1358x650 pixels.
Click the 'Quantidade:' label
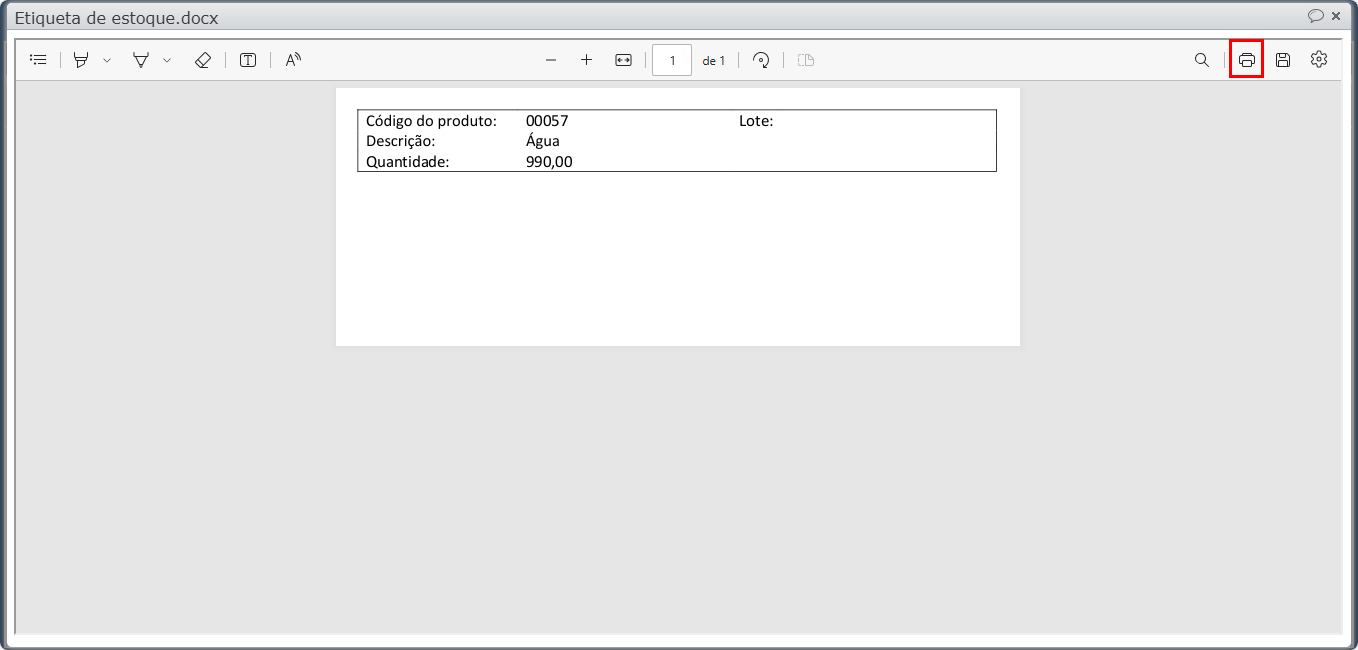pyautogui.click(x=408, y=161)
